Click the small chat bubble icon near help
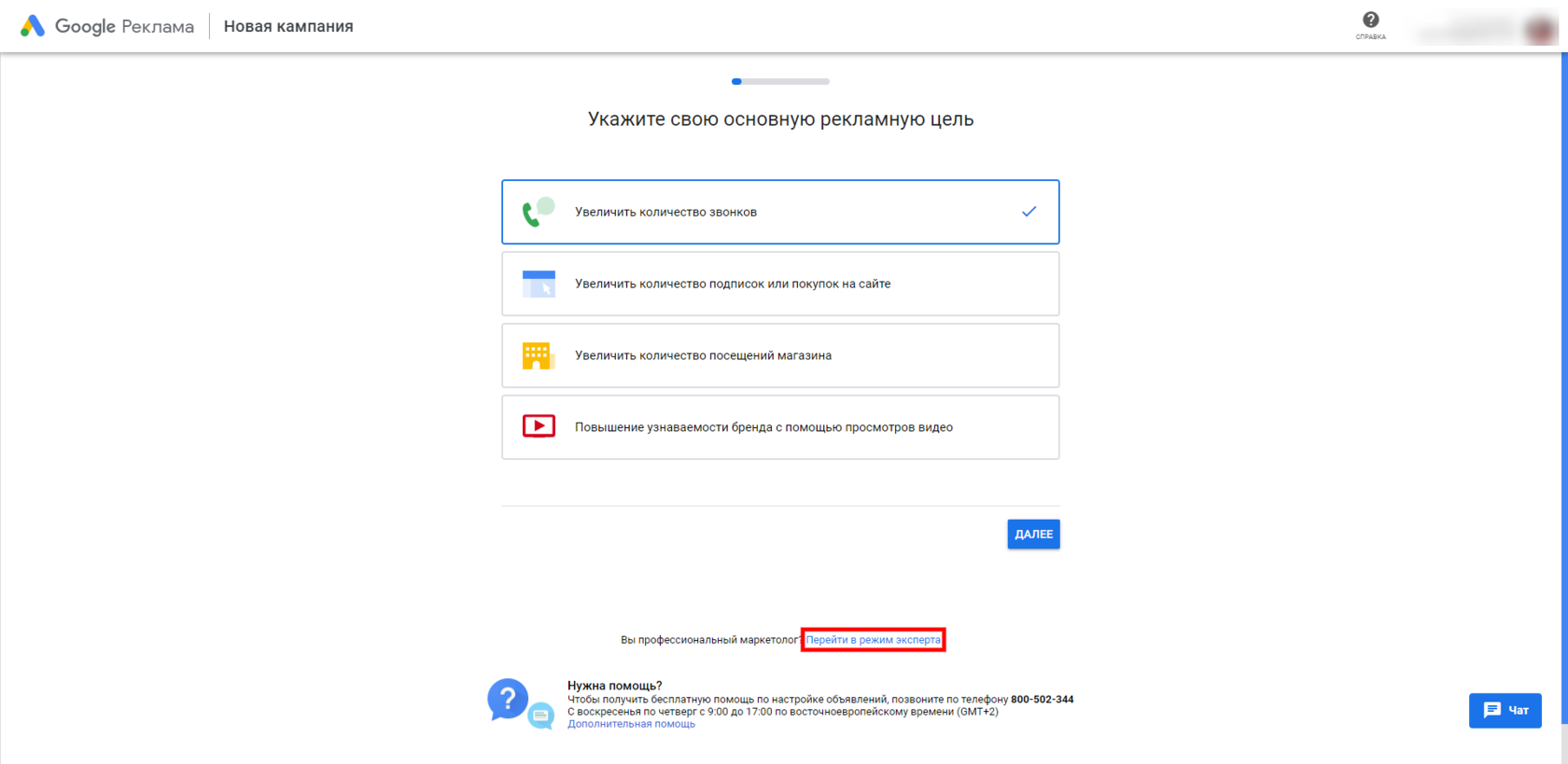1568x764 pixels. [x=541, y=715]
